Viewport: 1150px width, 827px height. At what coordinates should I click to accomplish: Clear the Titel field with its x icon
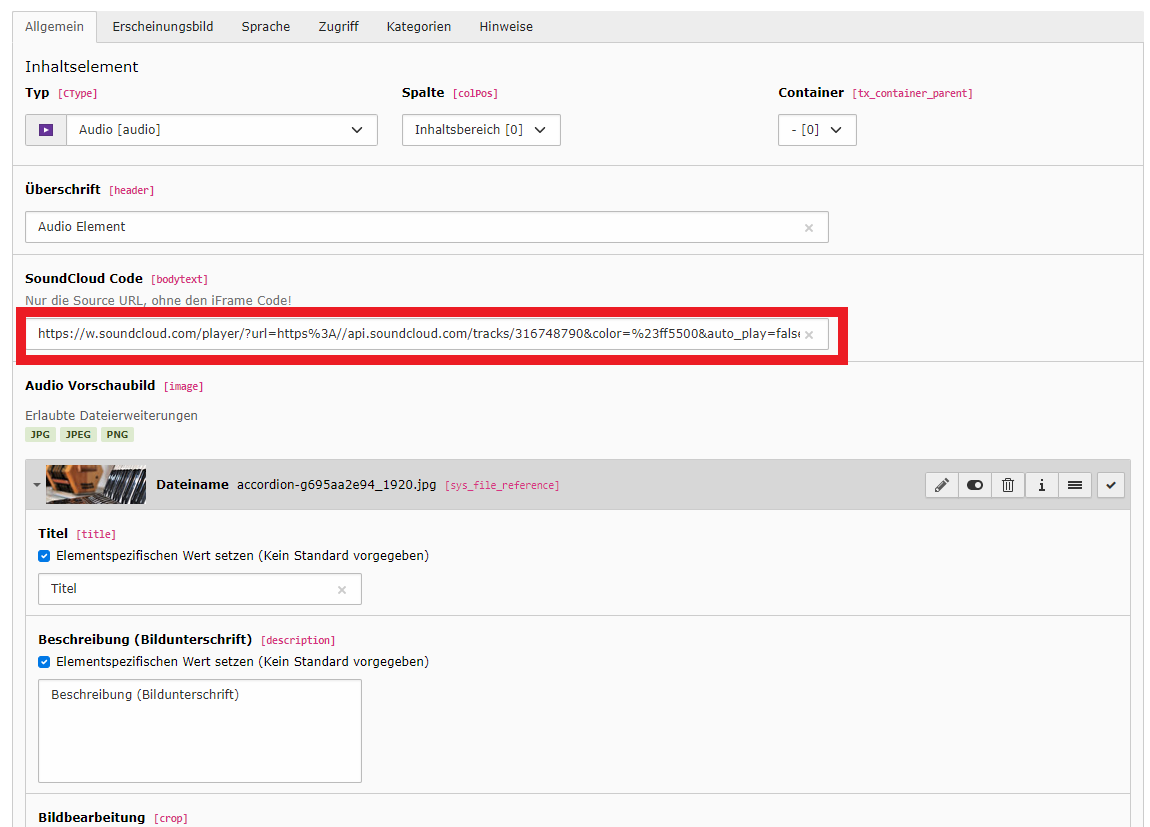(x=342, y=590)
